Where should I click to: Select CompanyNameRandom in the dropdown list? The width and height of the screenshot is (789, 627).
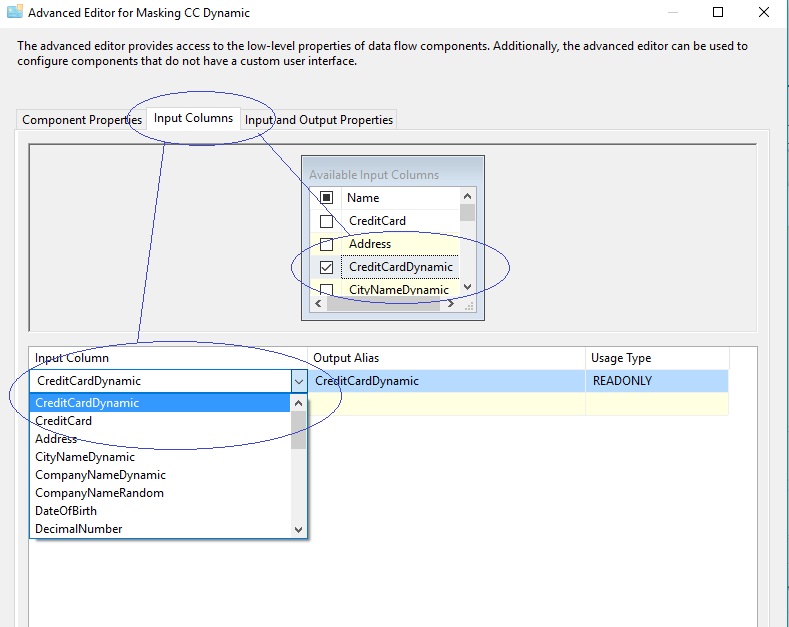pos(160,493)
